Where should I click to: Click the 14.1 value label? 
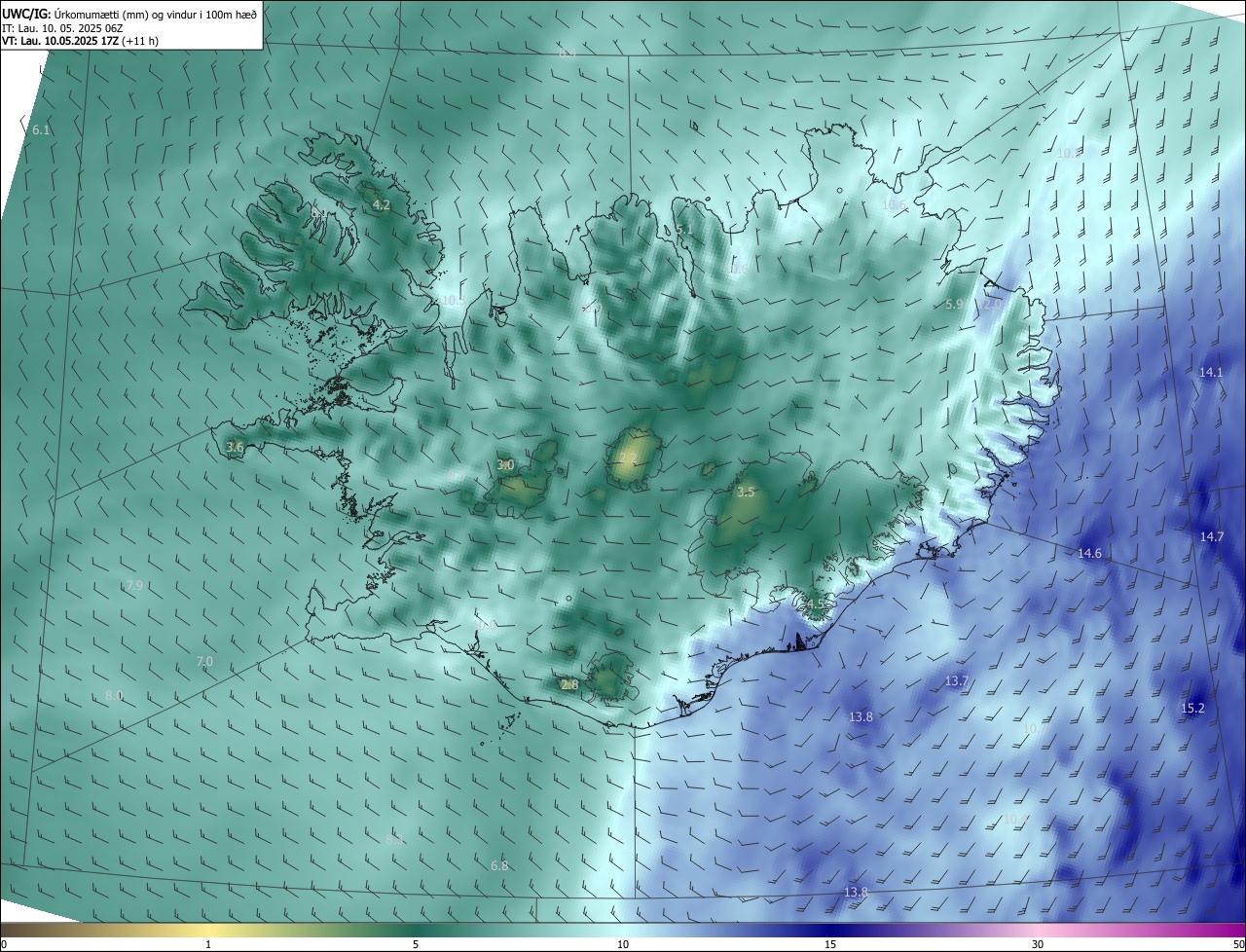click(1212, 372)
